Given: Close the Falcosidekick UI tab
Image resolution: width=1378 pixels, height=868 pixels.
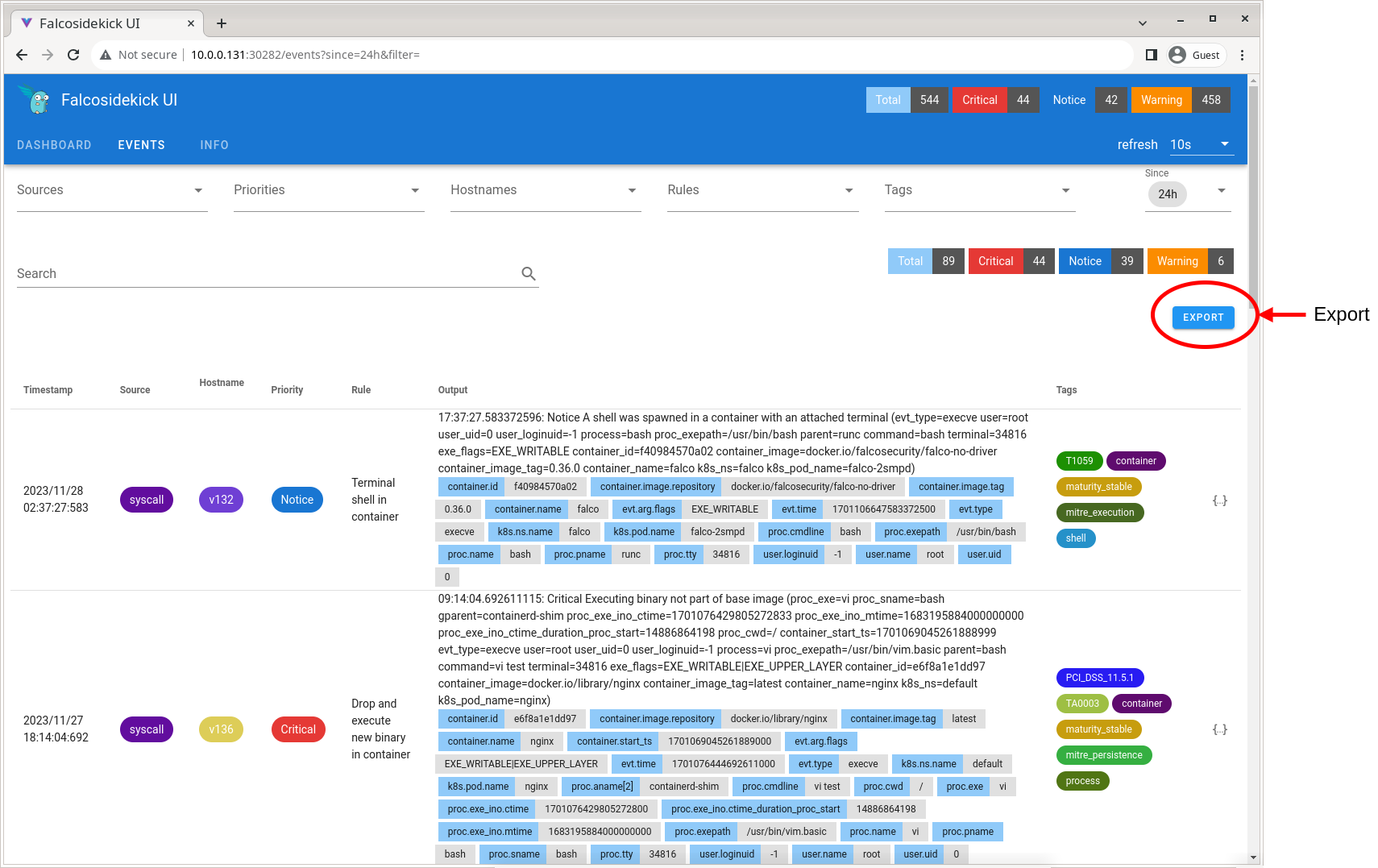Looking at the screenshot, I should click(191, 23).
